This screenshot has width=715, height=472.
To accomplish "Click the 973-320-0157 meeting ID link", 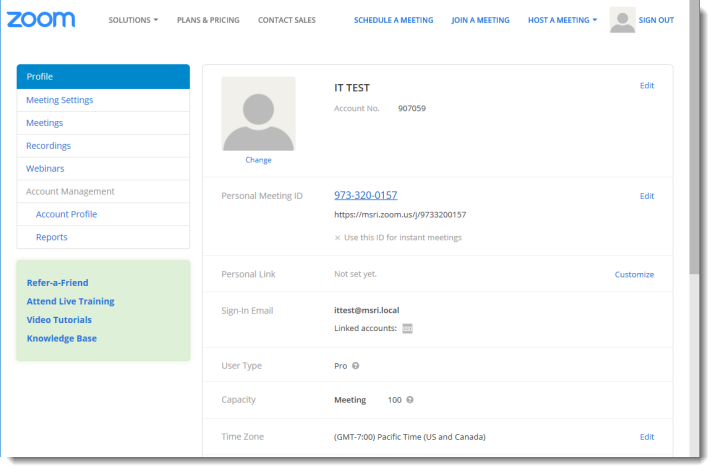I will [365, 195].
